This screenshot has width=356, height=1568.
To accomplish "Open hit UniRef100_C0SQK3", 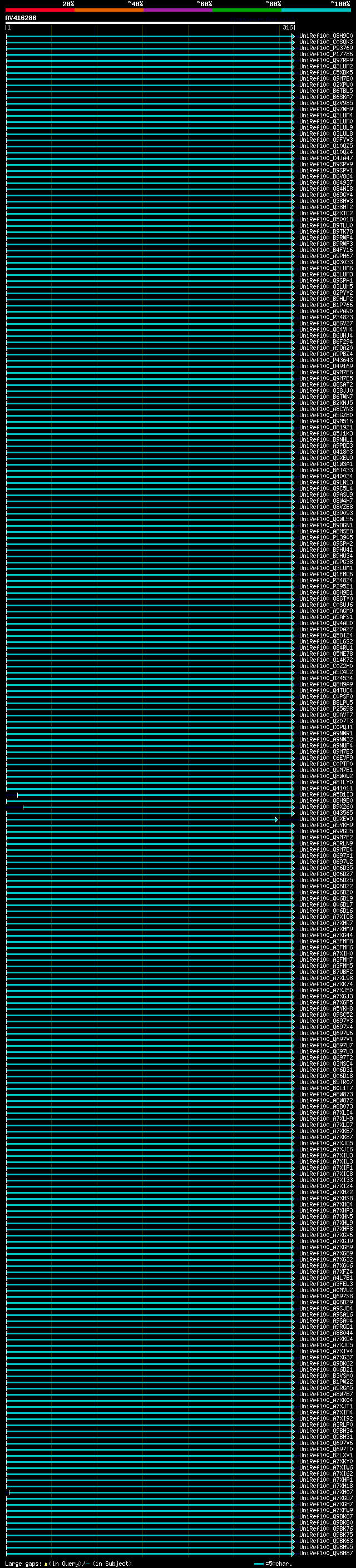I will pos(326,42).
